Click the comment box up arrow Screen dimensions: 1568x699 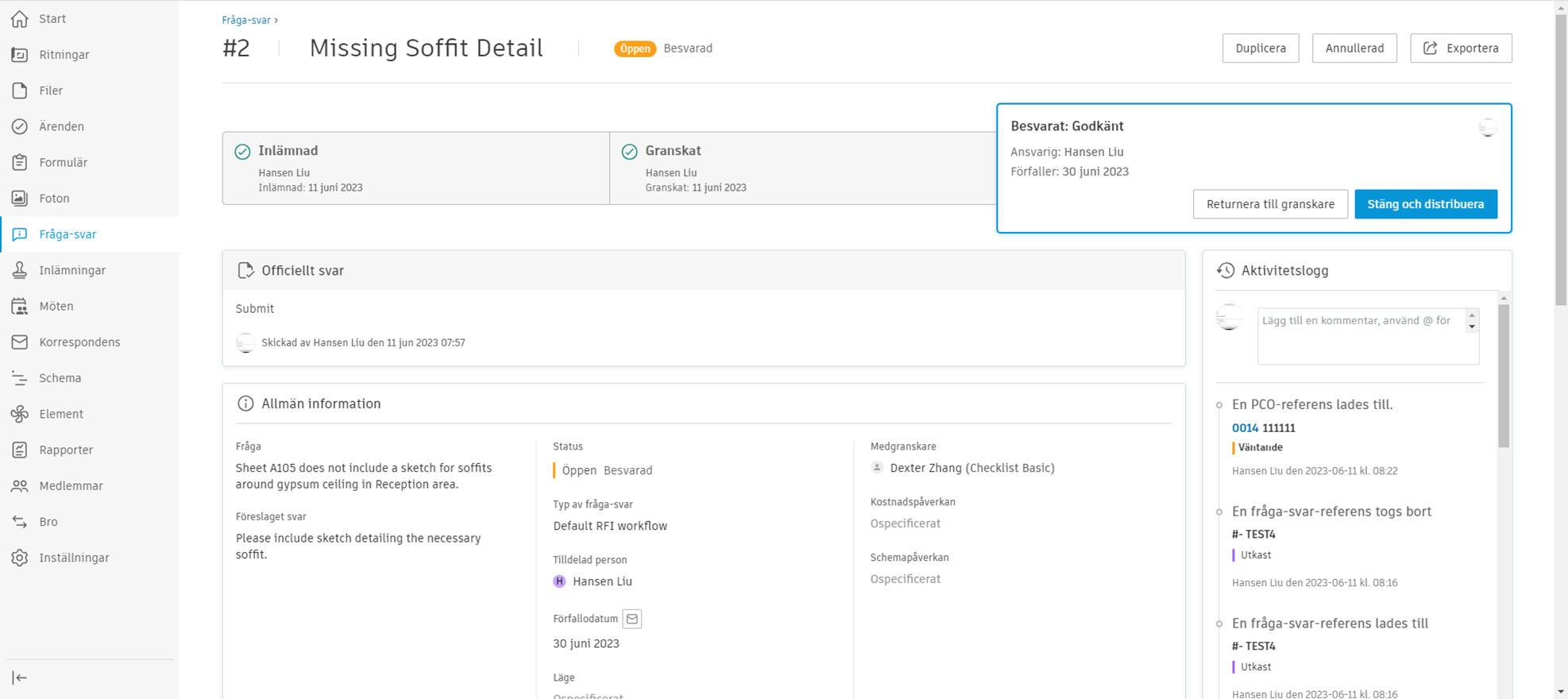click(1472, 315)
